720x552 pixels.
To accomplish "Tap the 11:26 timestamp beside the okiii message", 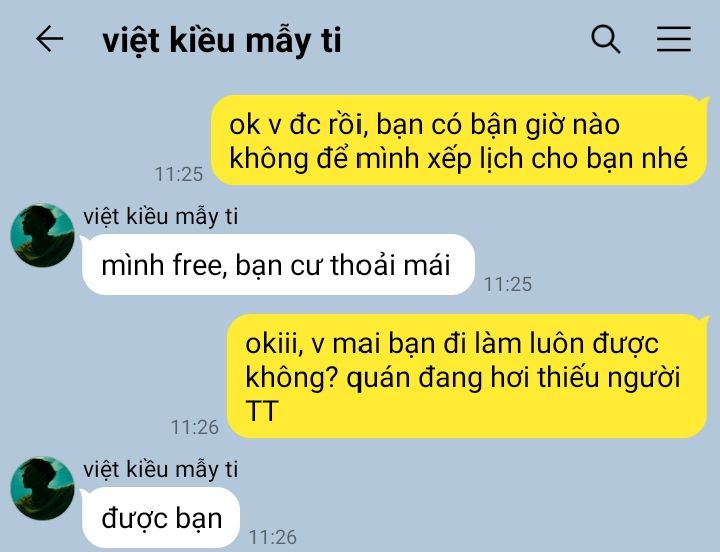I will (195, 427).
